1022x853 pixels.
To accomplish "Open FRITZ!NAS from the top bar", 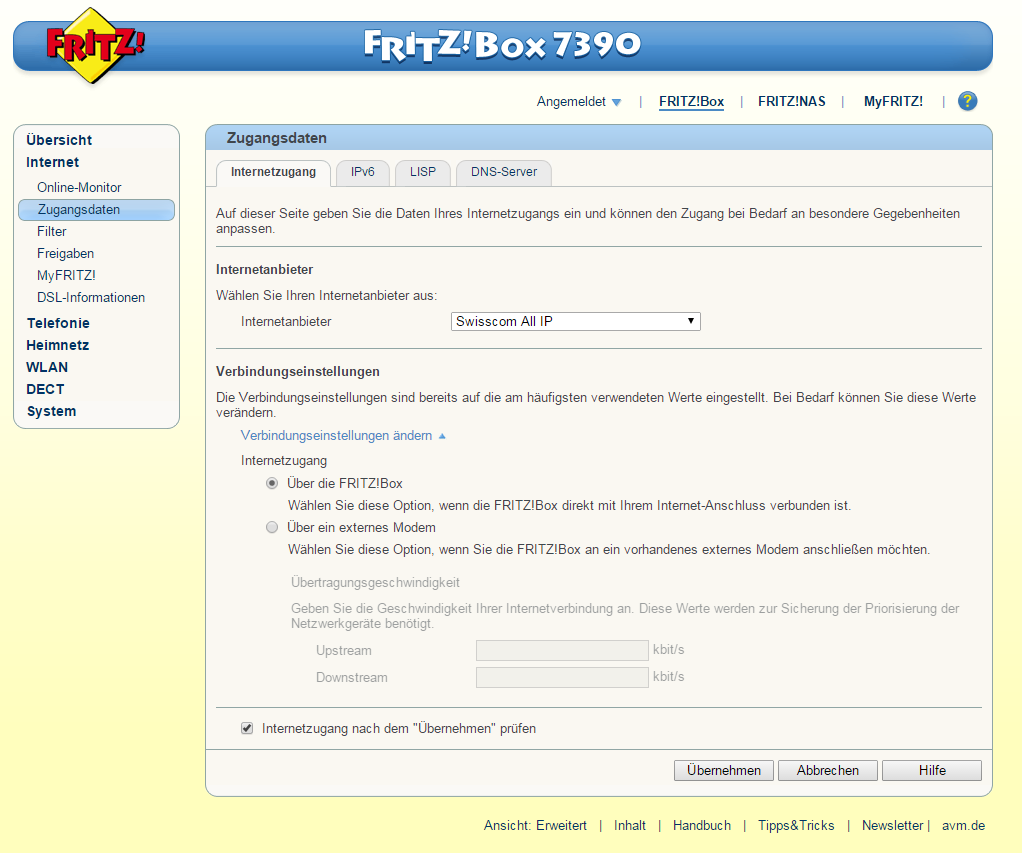I will point(791,101).
